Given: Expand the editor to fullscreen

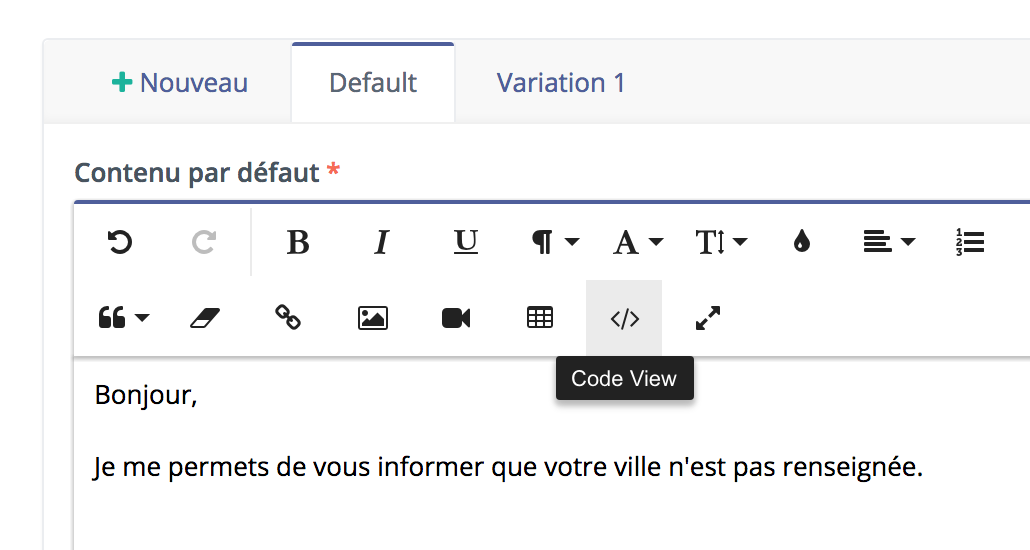Looking at the screenshot, I should point(707,319).
